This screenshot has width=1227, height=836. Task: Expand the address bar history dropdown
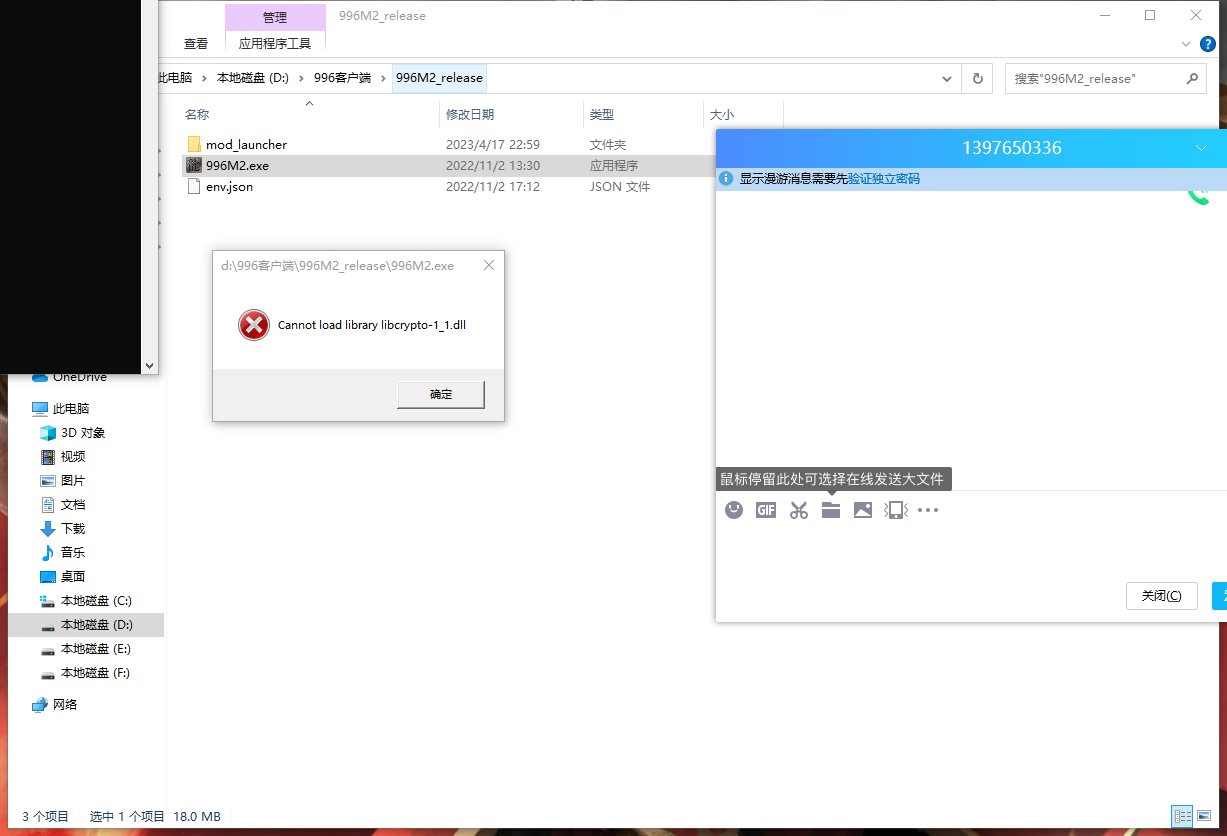pyautogui.click(x=947, y=78)
